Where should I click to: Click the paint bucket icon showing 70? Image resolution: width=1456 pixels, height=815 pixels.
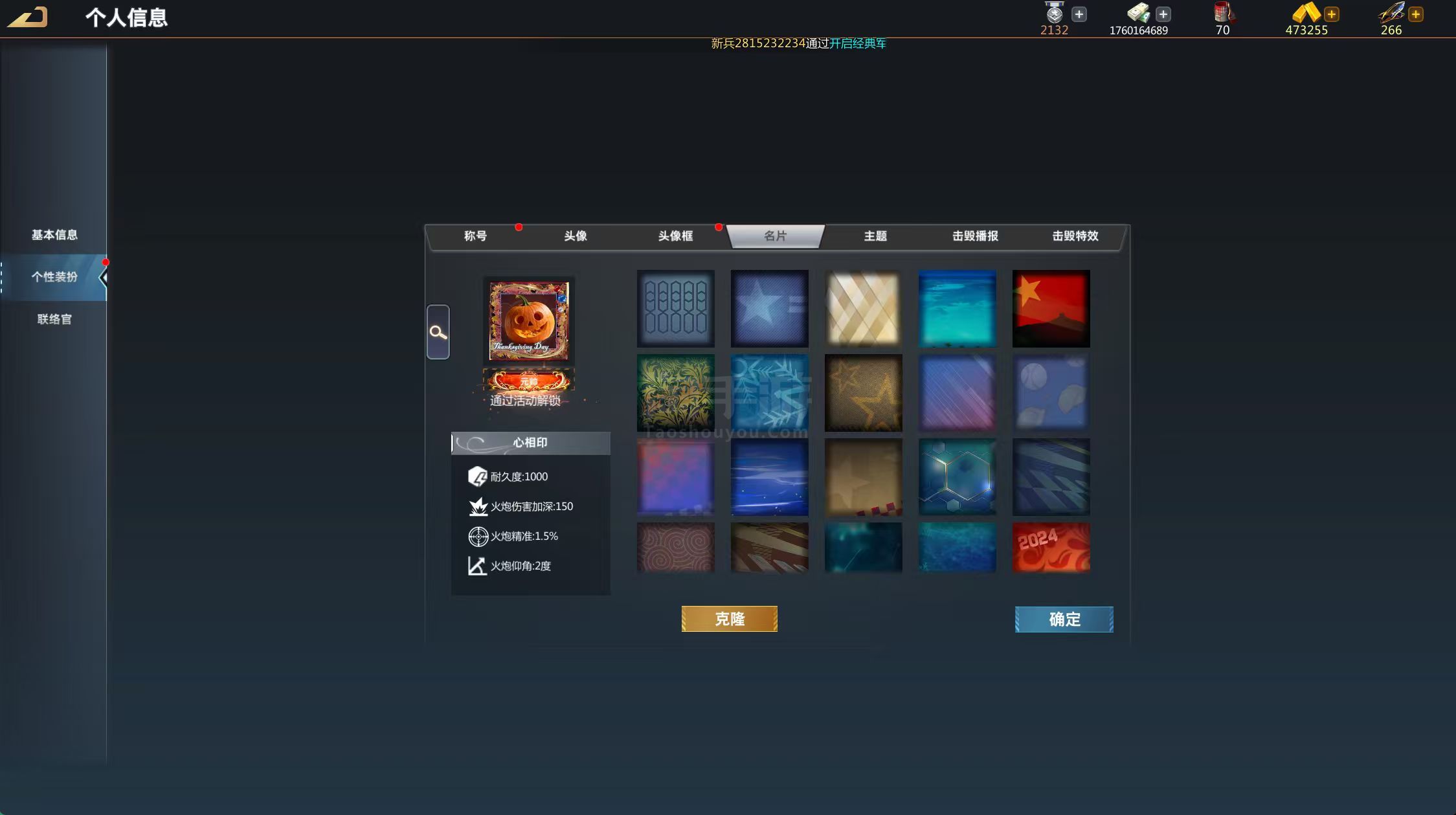click(x=1222, y=13)
